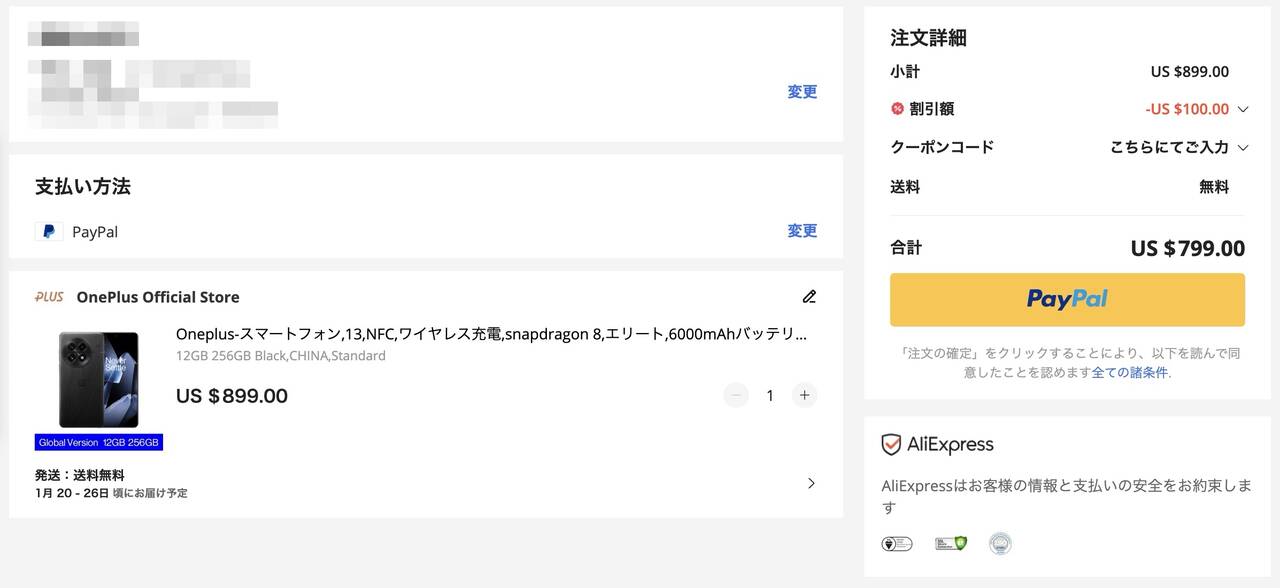Click the first security certification badge
Image resolution: width=1280 pixels, height=588 pixels.
pos(897,544)
